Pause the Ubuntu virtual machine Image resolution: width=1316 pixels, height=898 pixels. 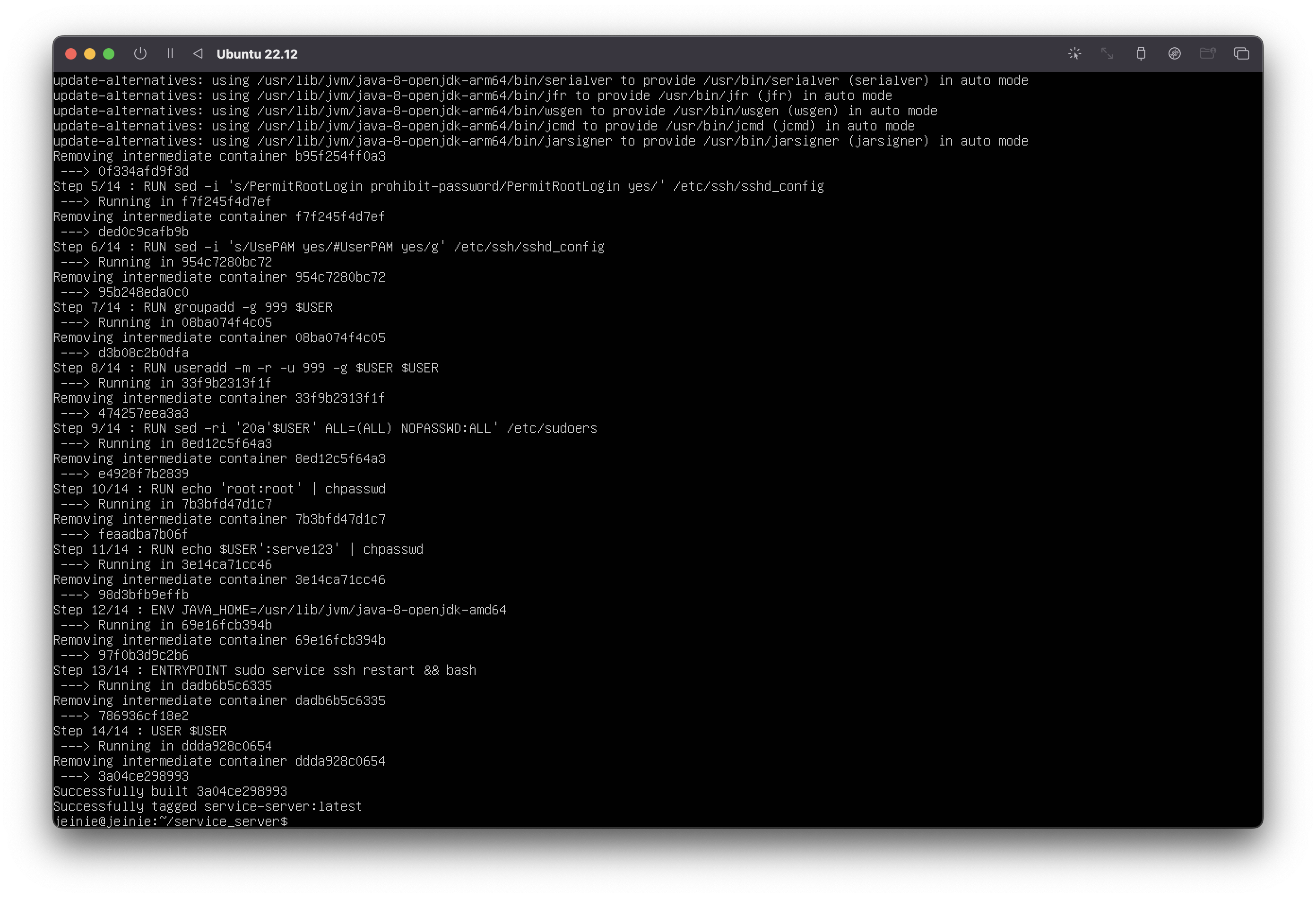(170, 54)
